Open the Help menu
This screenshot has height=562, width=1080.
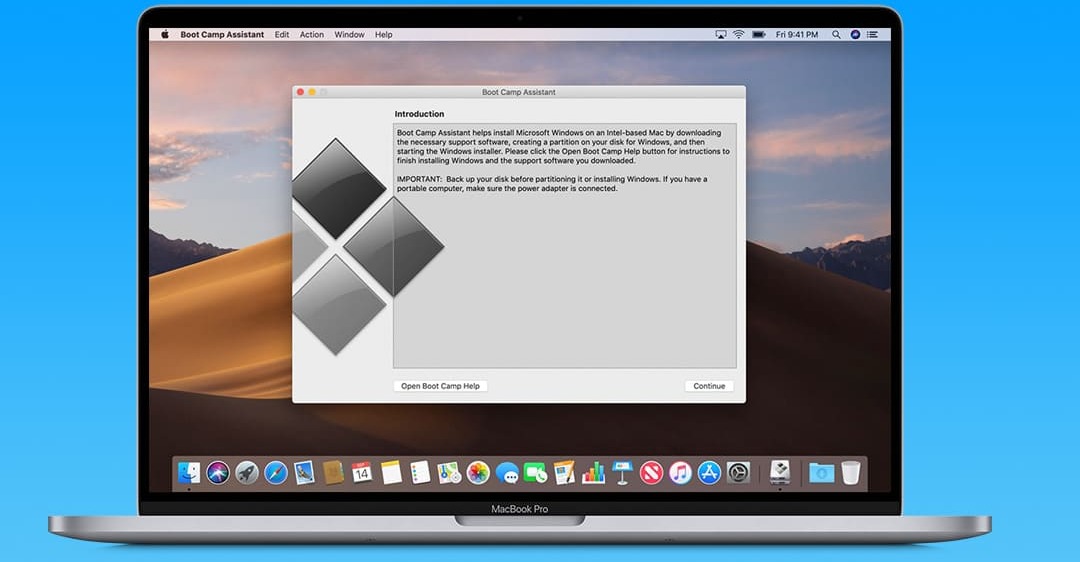pos(384,34)
